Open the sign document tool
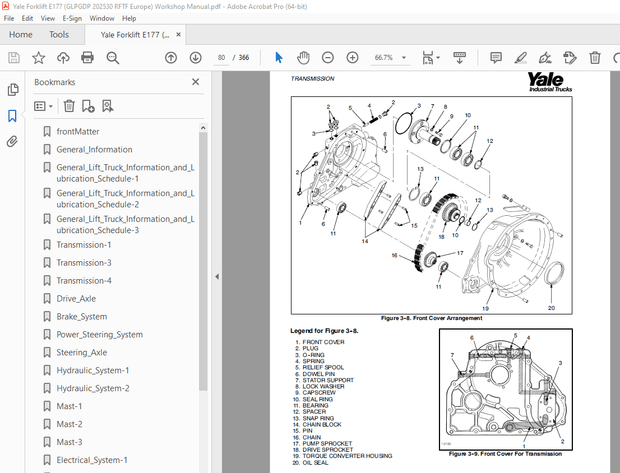 (x=545, y=58)
